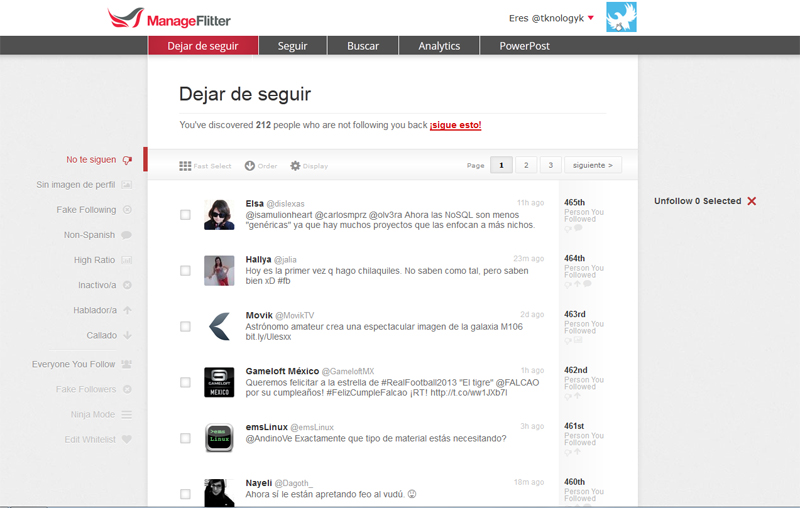Follow the ¡sigue esto! link
Image resolution: width=800 pixels, height=508 pixels.
[x=455, y=125]
